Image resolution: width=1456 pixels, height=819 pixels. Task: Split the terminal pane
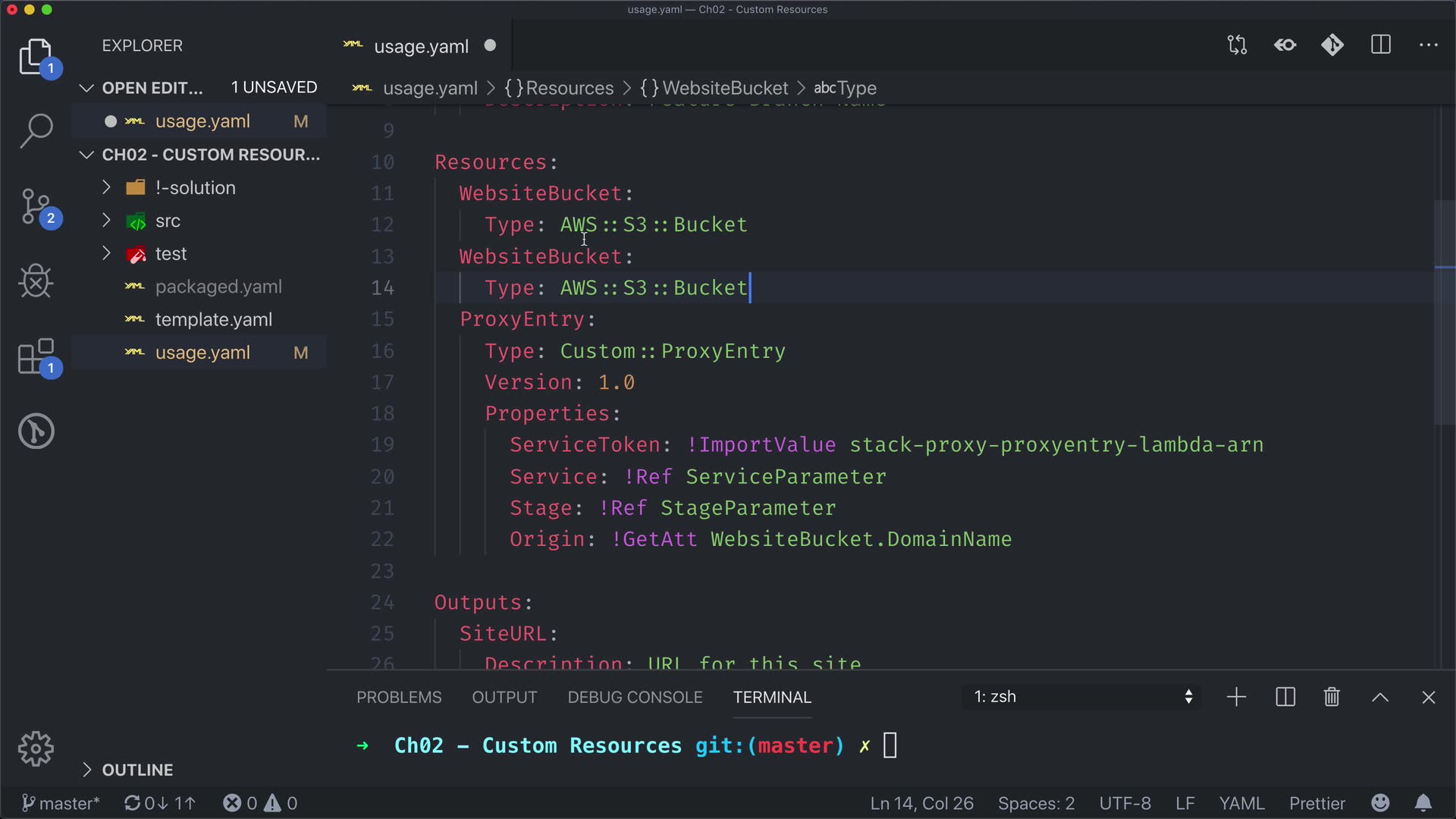tap(1285, 697)
